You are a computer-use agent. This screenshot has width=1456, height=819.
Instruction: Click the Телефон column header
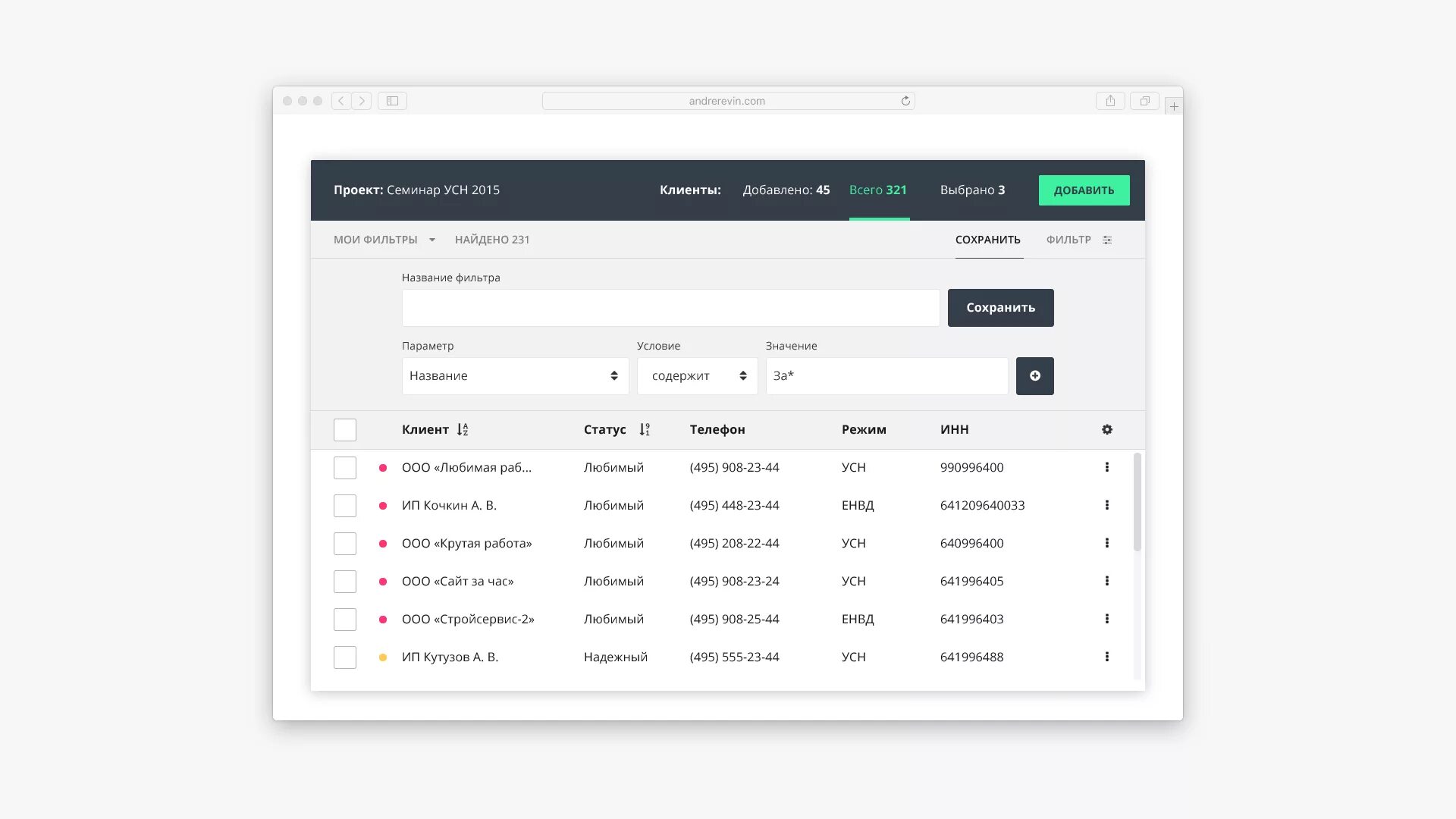tap(717, 430)
